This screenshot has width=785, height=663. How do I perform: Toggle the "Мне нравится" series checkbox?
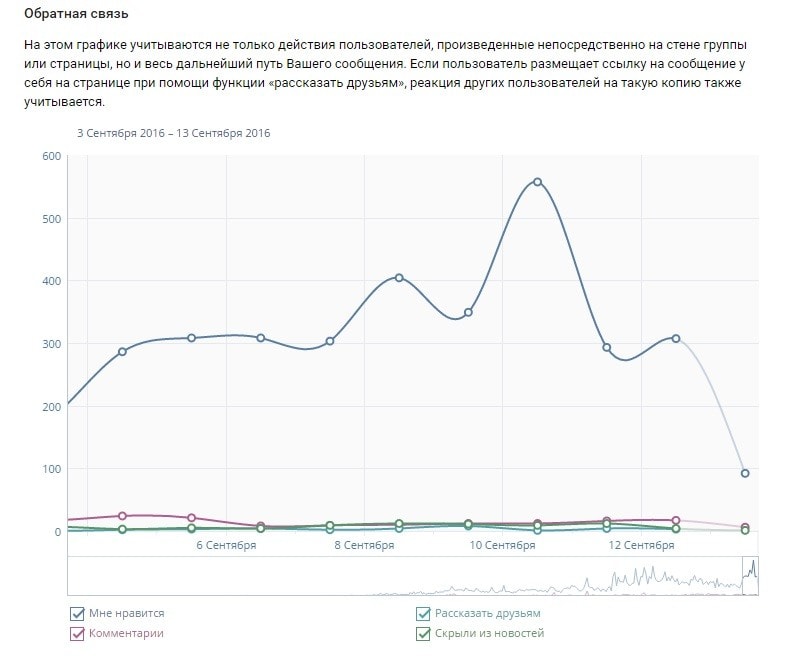[77, 614]
